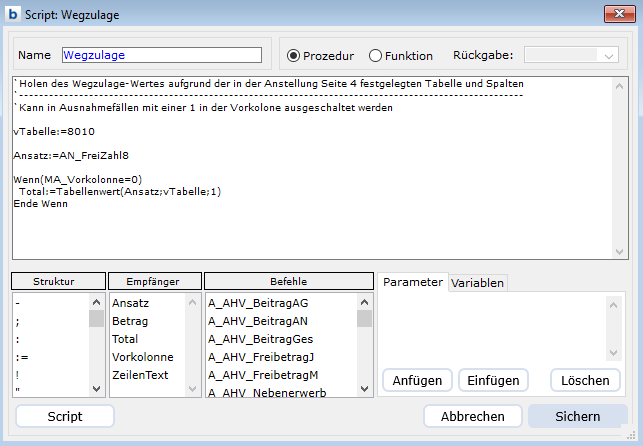Click the app icon in title bar
Viewport: 643px width, 446px height.
13,13
